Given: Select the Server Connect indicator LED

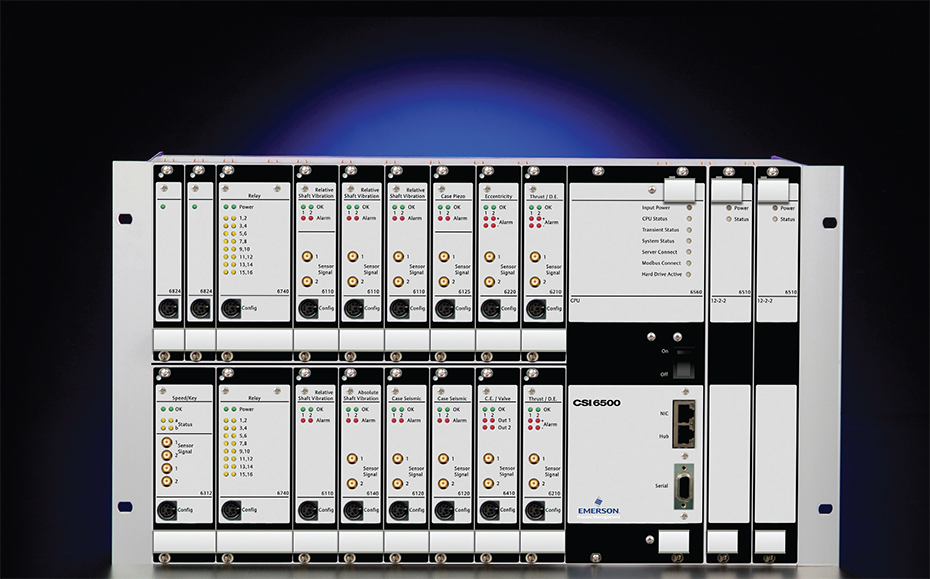Looking at the screenshot, I should tap(689, 252).
